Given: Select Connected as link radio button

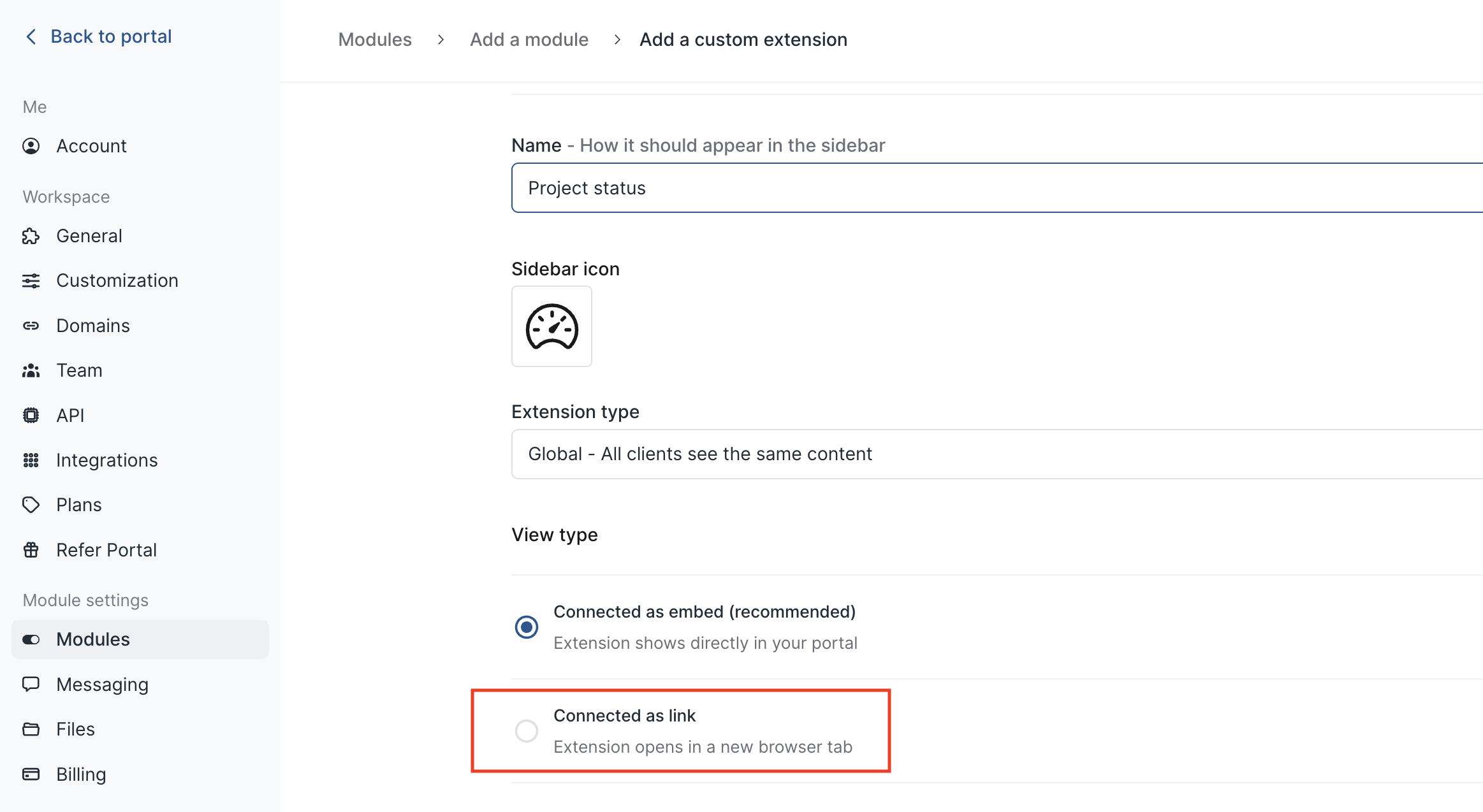Looking at the screenshot, I should (527, 731).
